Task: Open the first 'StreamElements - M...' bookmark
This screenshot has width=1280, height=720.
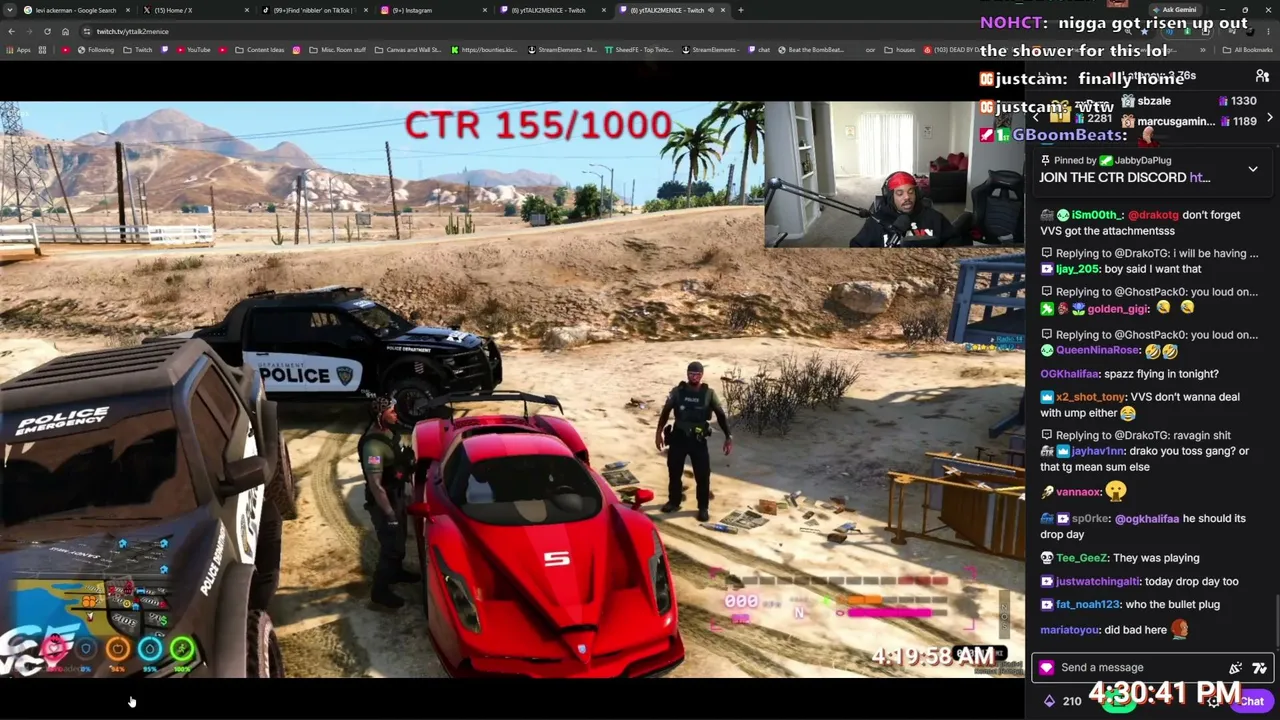Action: pos(562,50)
